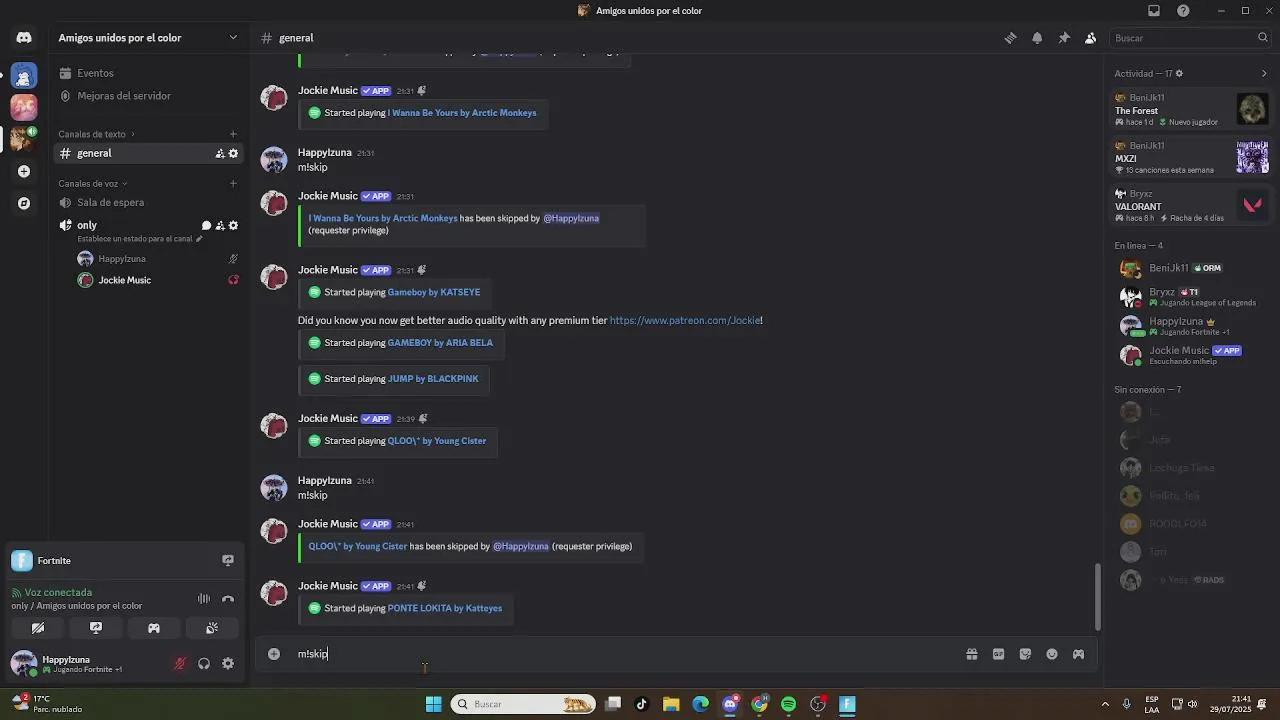The height and width of the screenshot is (720, 1280).
Task: Open the sticker picker icon
Action: point(1025,654)
